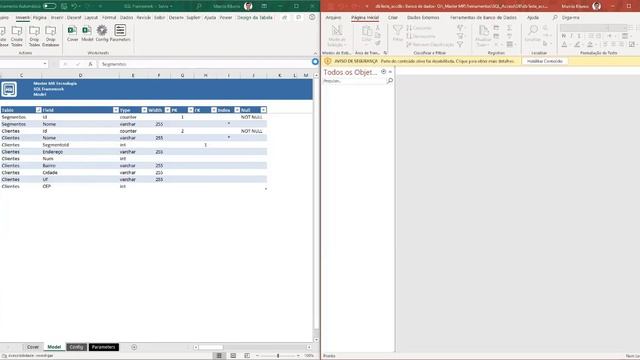Click the Excel horizontal scrollbar thumb

[211, 347]
